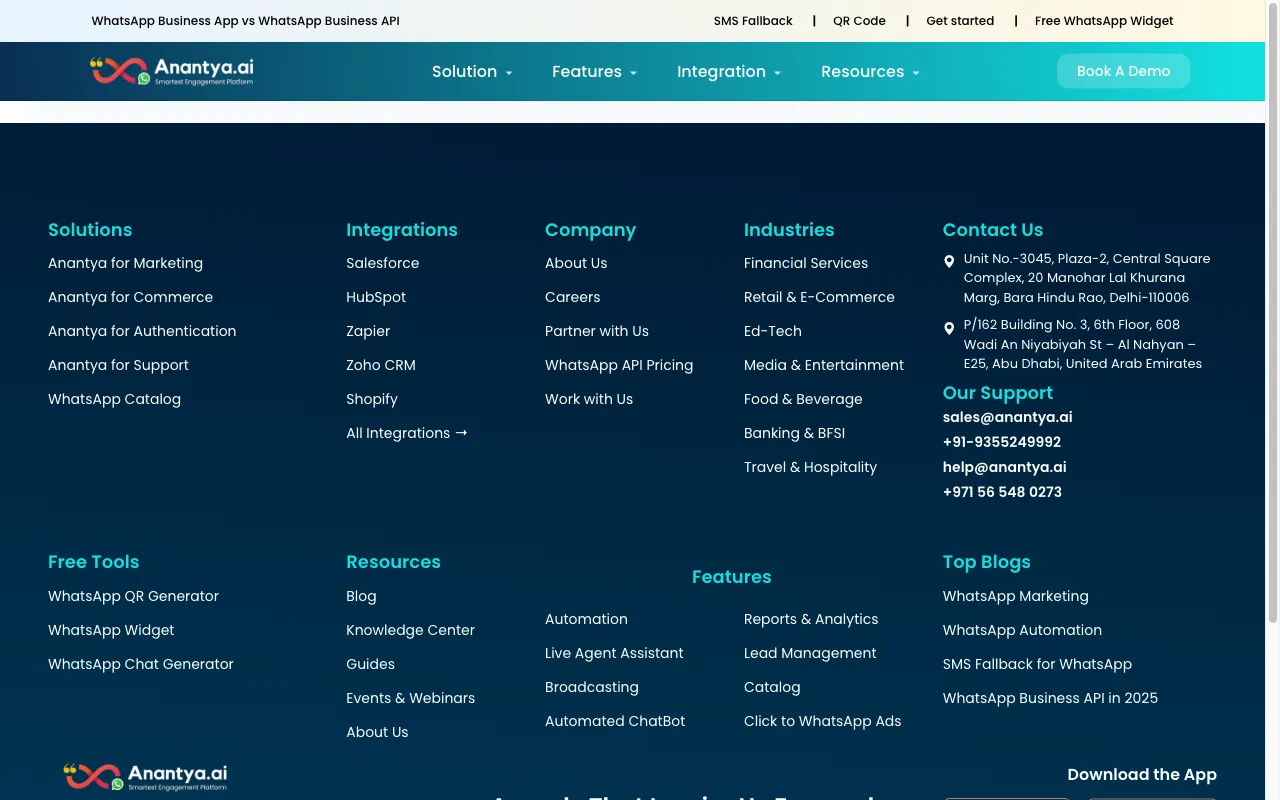This screenshot has width=1280, height=800.
Task: Expand the Resources dropdown menu
Action: (870, 72)
